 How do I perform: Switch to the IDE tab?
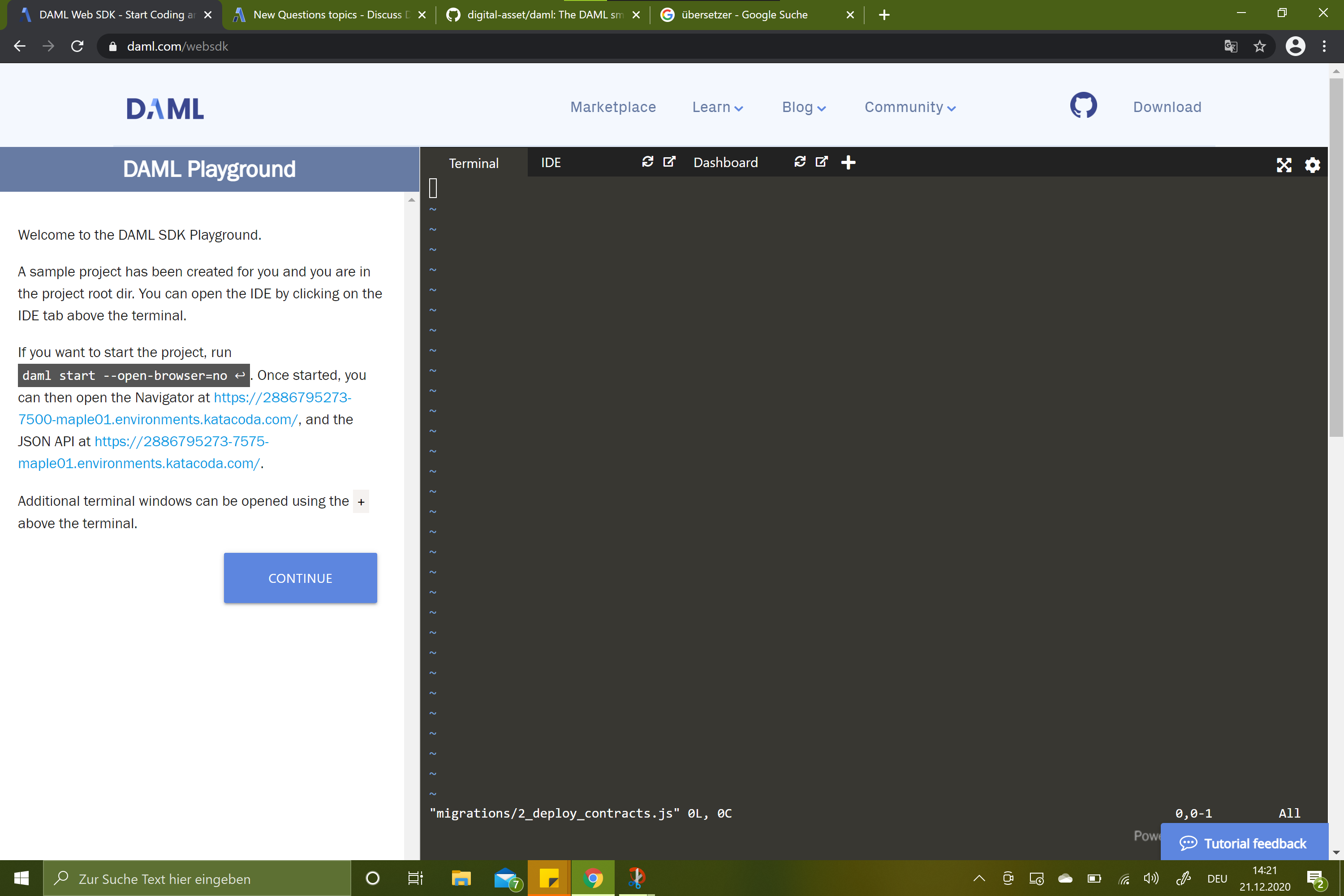pos(551,163)
